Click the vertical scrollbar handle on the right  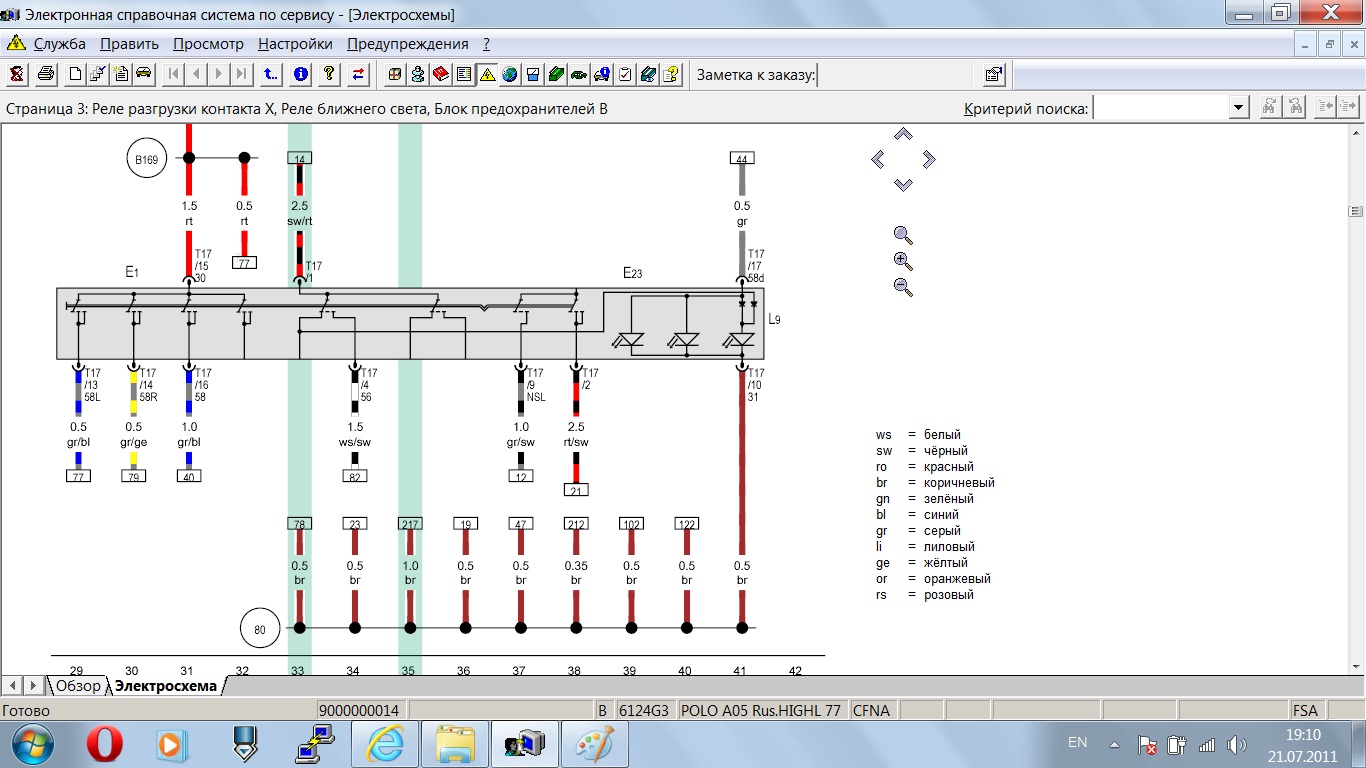tap(1356, 211)
